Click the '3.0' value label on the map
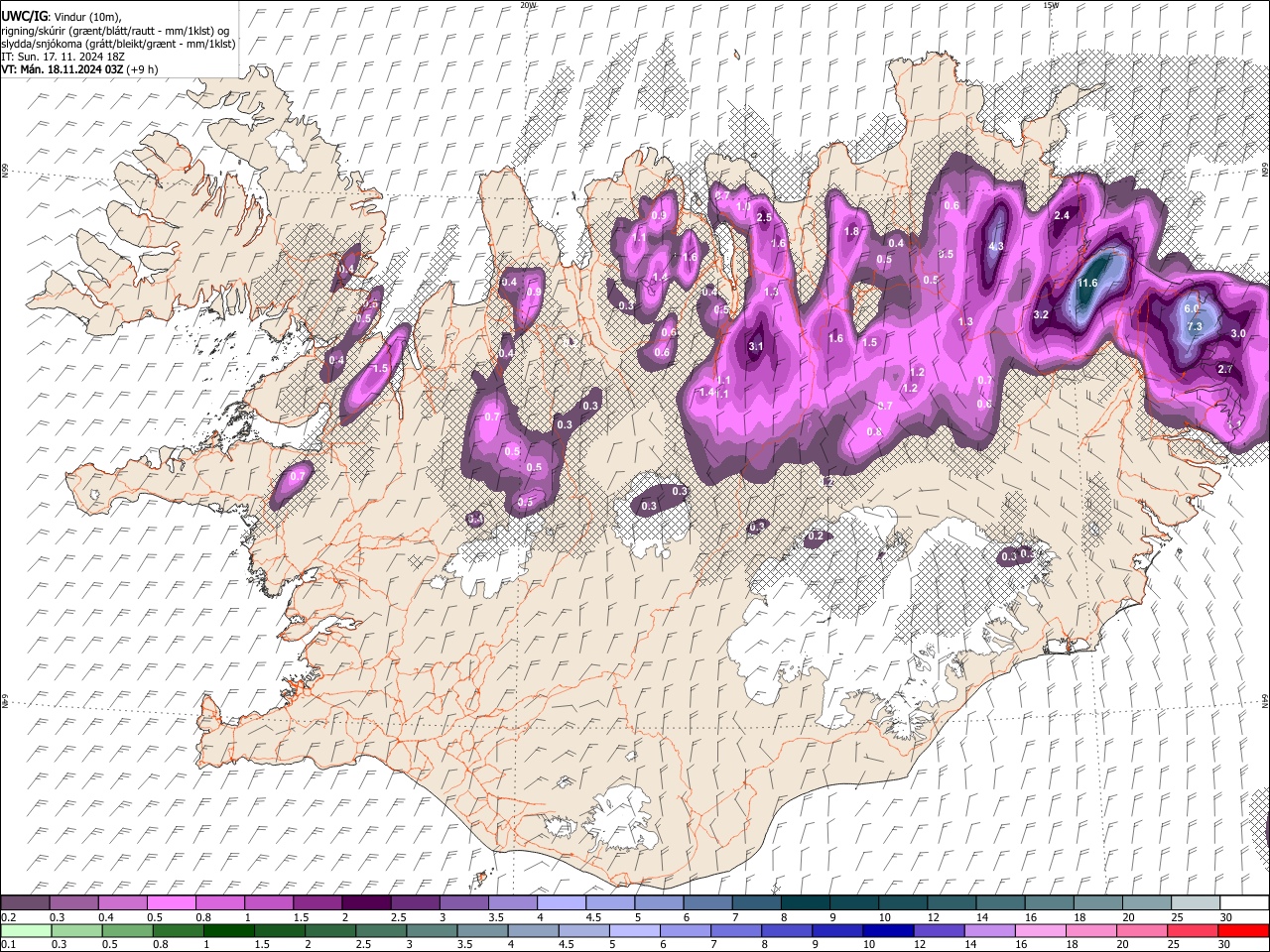This screenshot has width=1270, height=952. [1238, 333]
